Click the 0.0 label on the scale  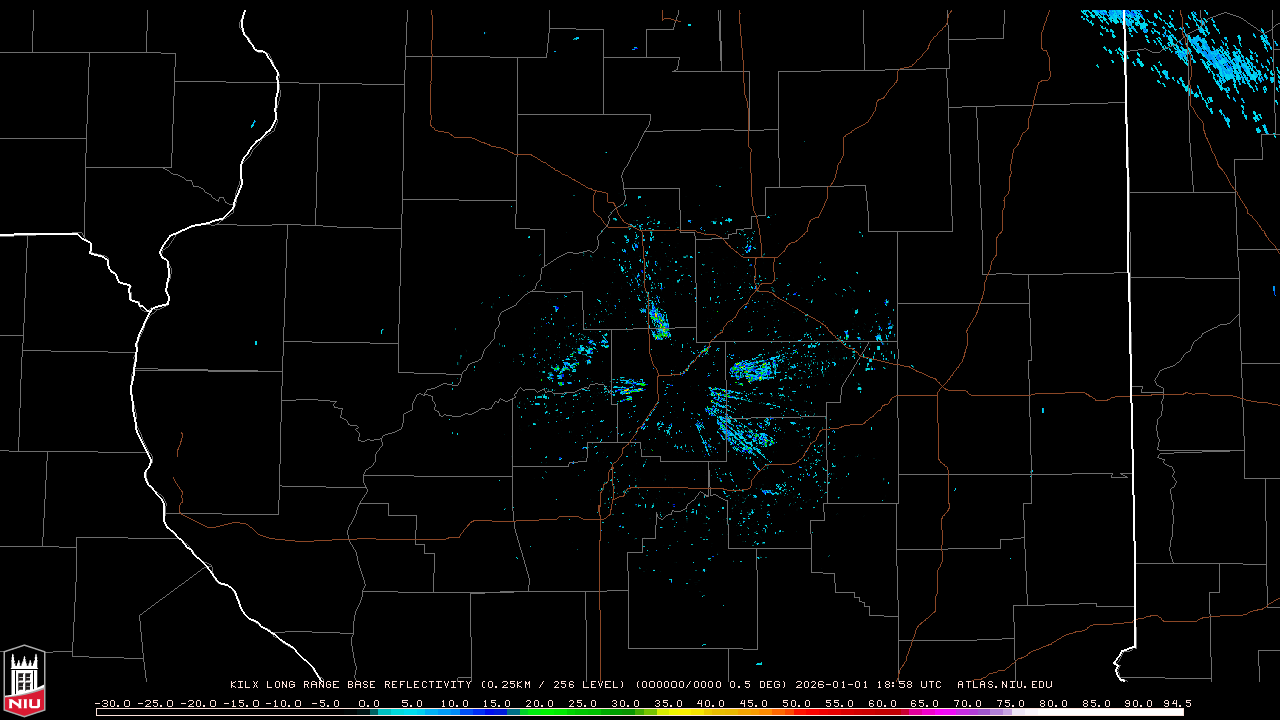tap(369, 703)
